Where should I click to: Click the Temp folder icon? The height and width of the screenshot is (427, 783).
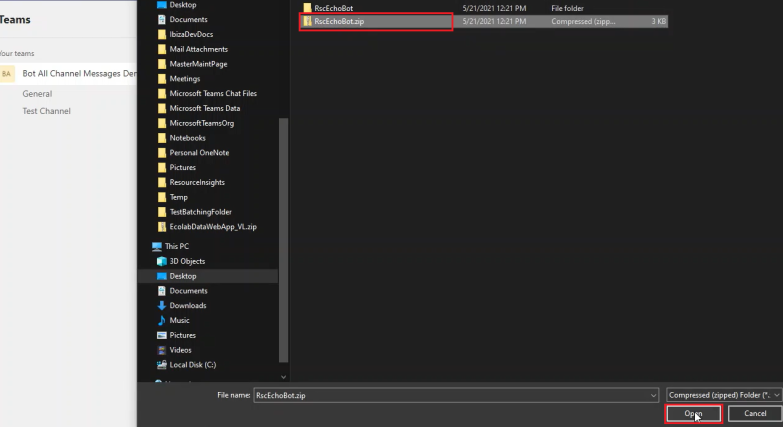coord(161,197)
